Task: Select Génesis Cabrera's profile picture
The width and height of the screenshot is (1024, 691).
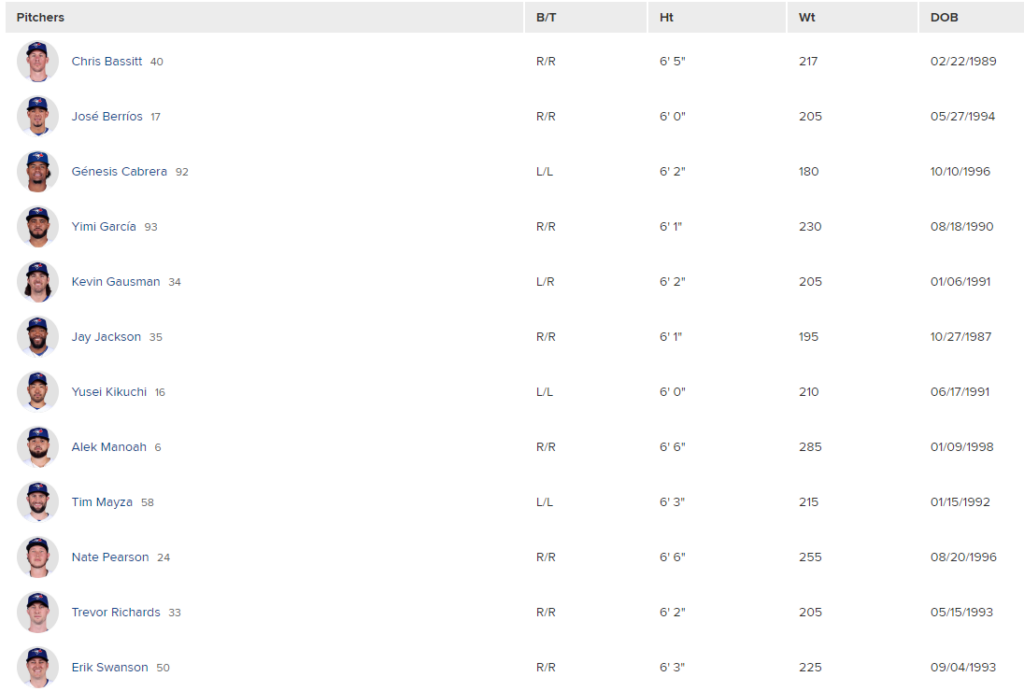Action: point(38,172)
